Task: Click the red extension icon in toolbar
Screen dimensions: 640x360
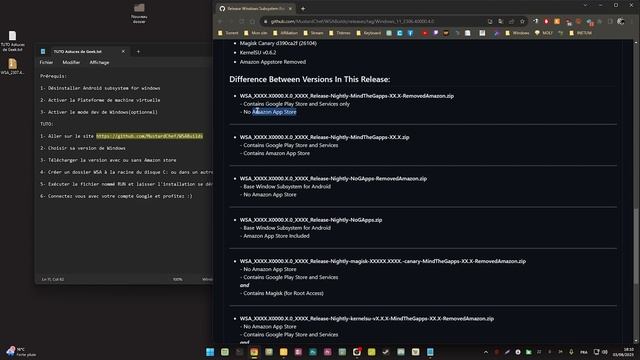Action: [x=546, y=21]
